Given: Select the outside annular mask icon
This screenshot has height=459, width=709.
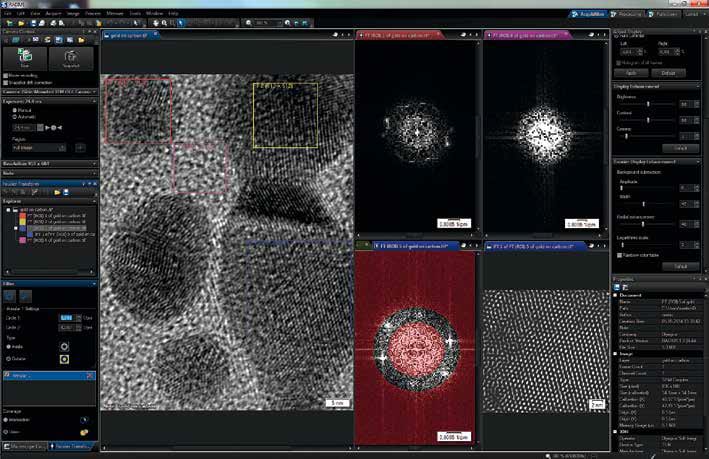Looking at the screenshot, I should point(64,359).
